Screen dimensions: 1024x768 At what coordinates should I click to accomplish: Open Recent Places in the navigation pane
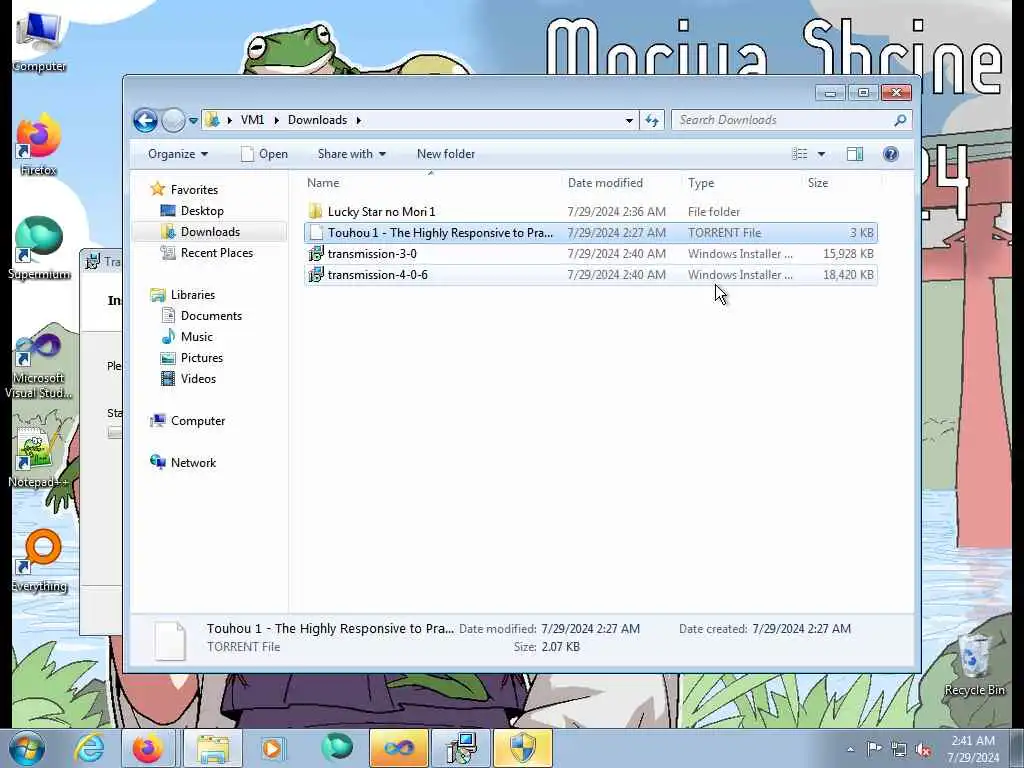coord(216,253)
